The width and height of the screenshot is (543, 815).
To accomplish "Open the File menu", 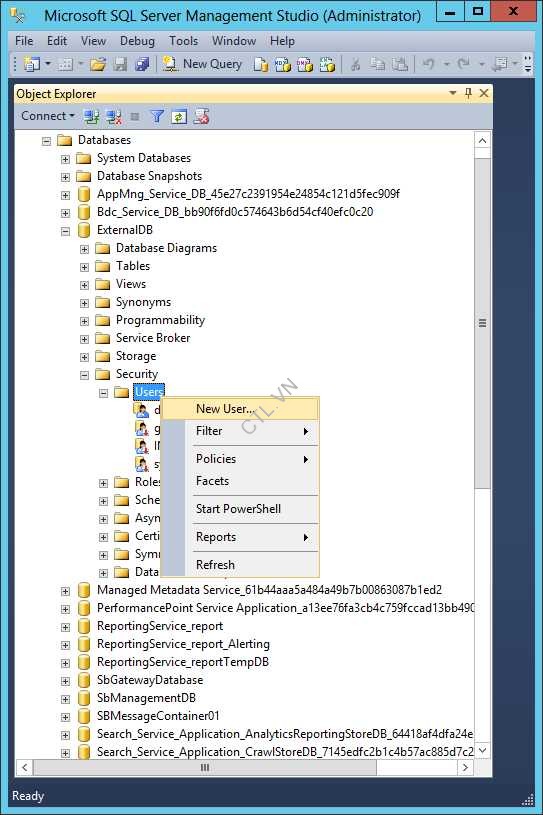I will (24, 41).
